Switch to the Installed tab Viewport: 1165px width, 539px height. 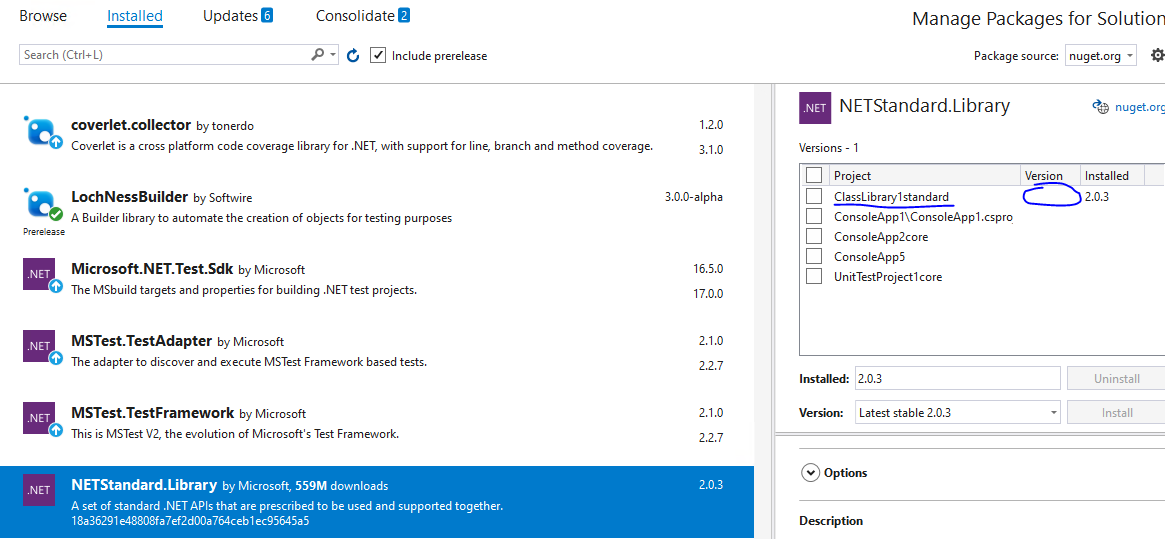[x=134, y=16]
